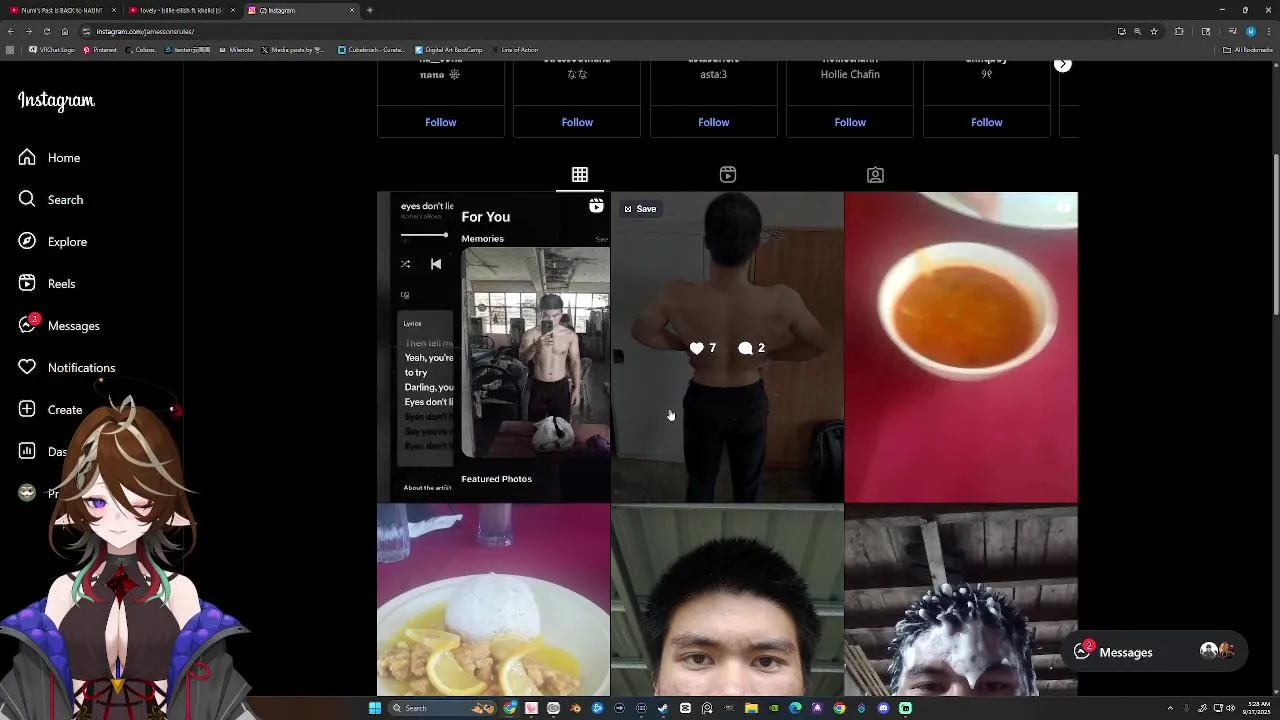Open the soup bowl post
Viewport: 1280px width, 720px height.
pyautogui.click(x=961, y=347)
